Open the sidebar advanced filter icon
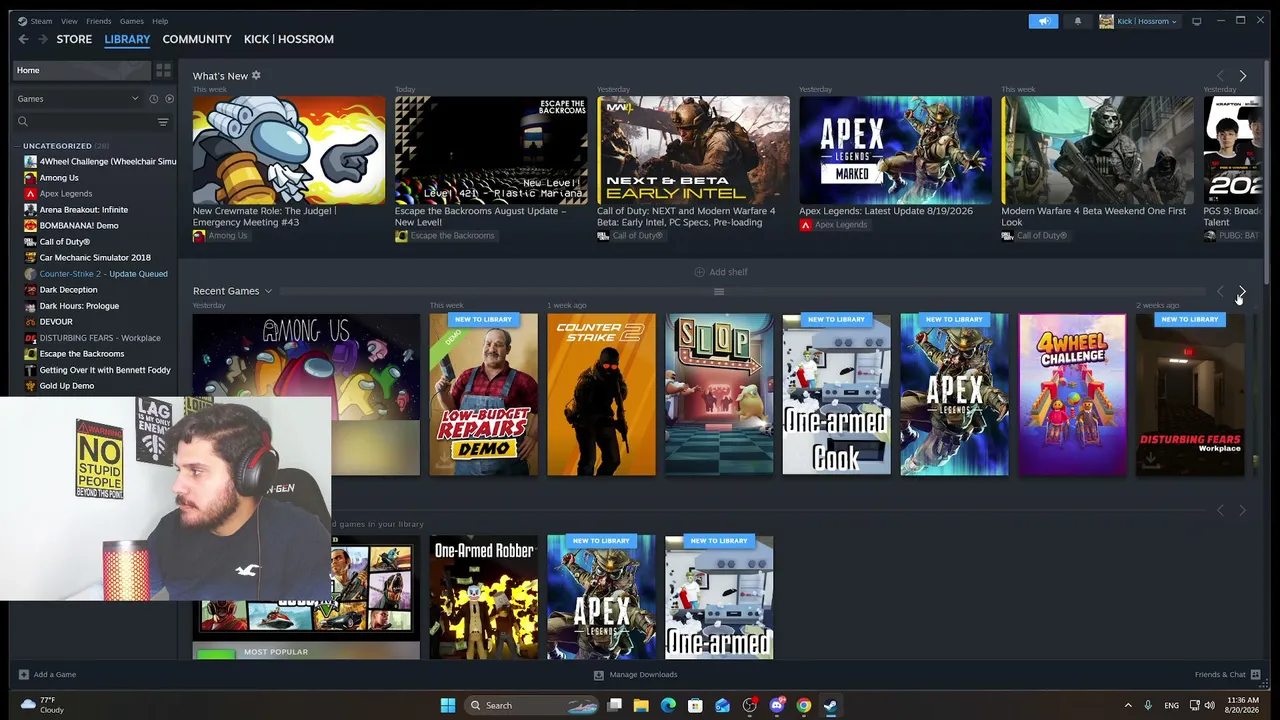This screenshot has height=720, width=1280. pyautogui.click(x=163, y=122)
